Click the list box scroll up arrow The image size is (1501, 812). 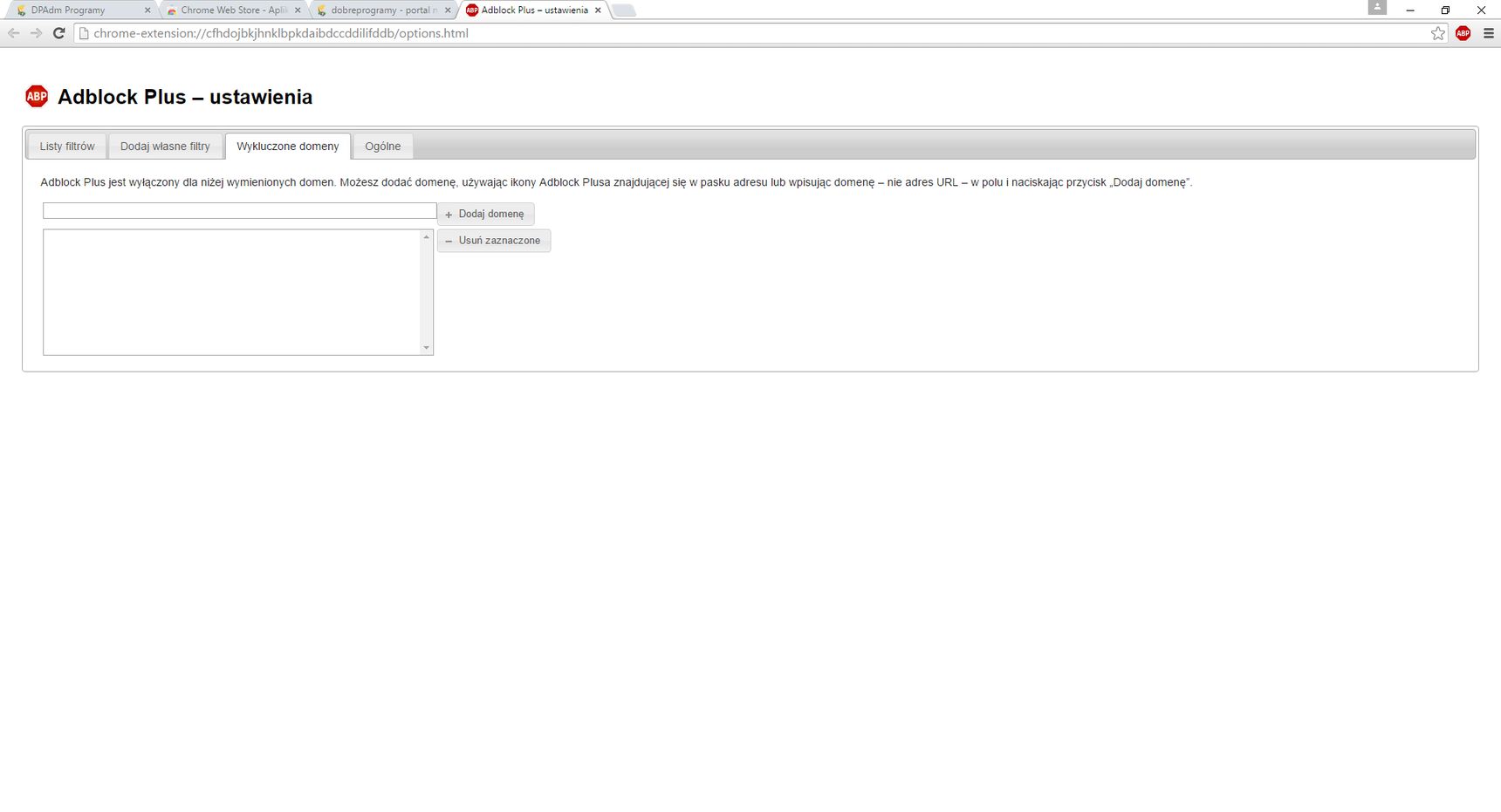(426, 237)
